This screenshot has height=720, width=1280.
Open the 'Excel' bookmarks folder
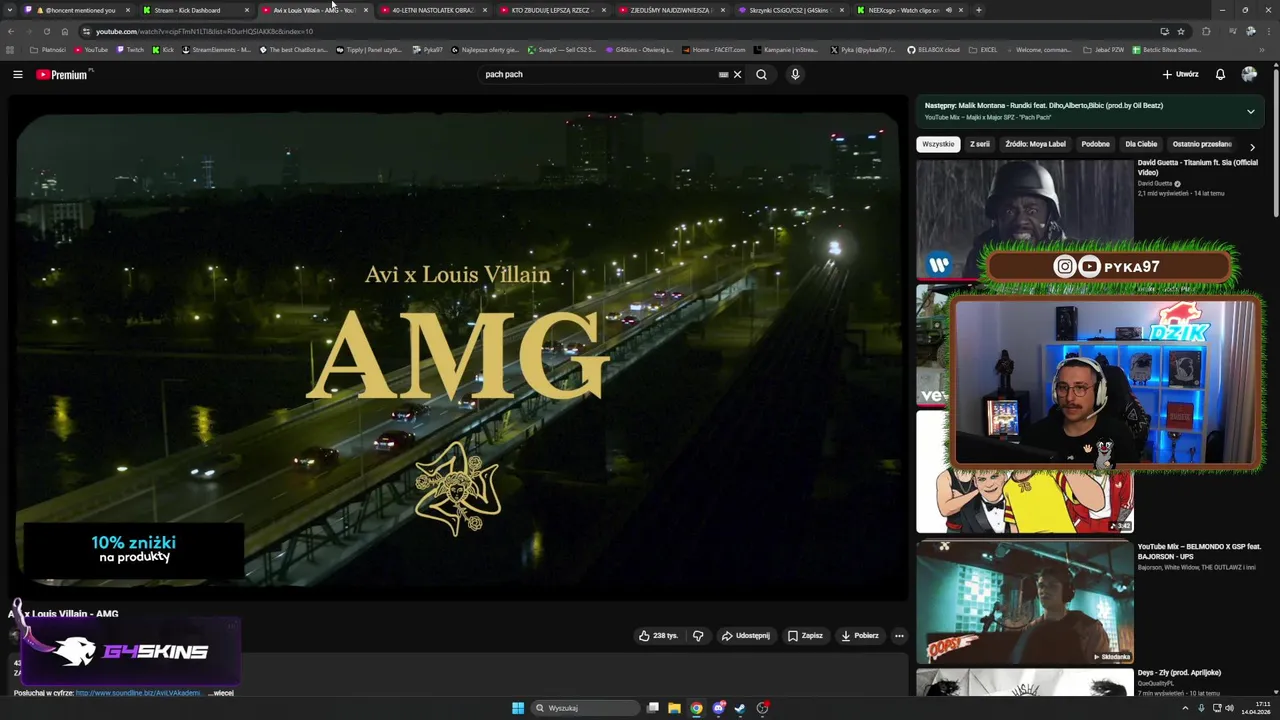click(983, 49)
